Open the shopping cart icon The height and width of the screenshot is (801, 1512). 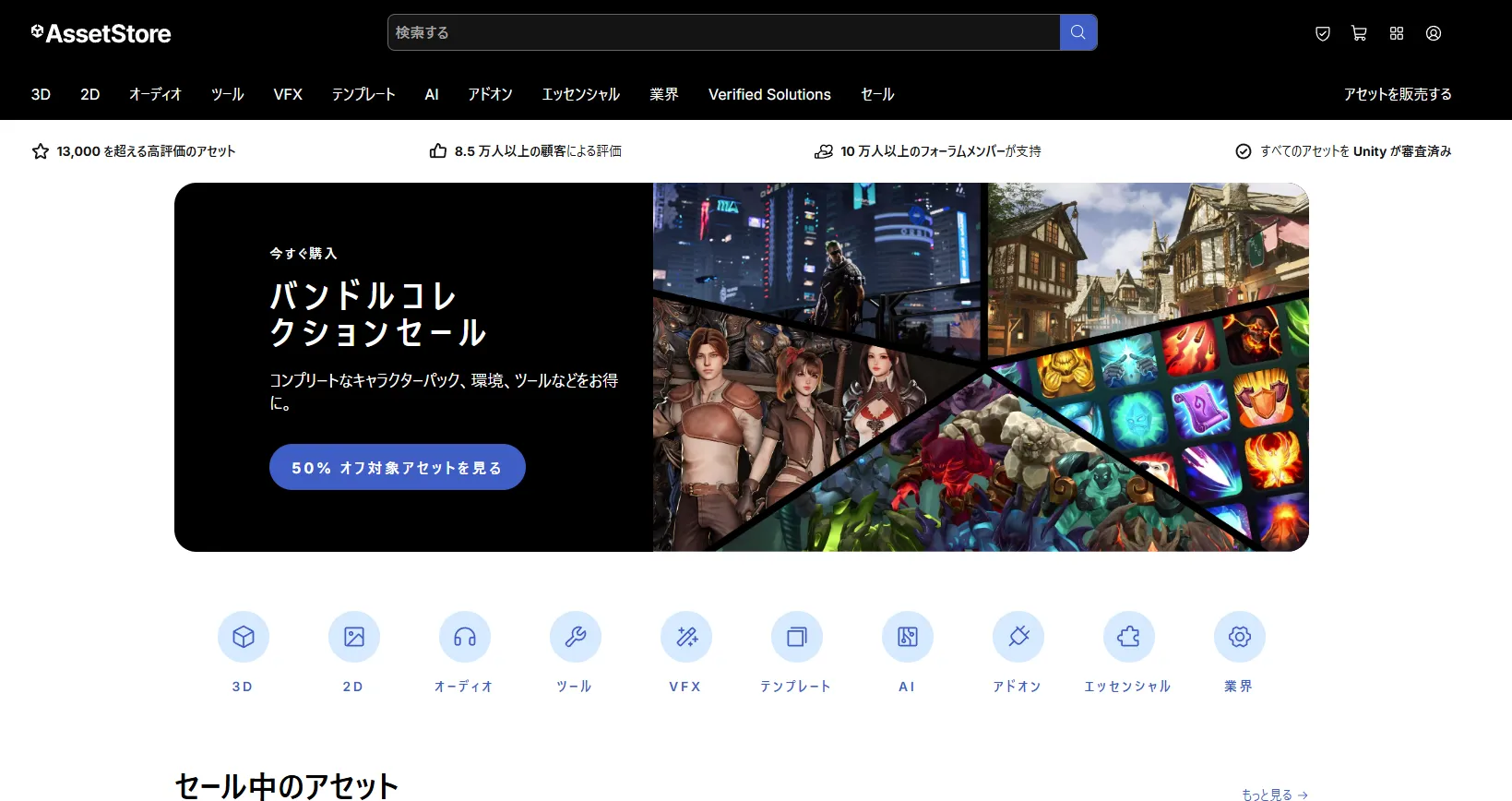(1359, 33)
